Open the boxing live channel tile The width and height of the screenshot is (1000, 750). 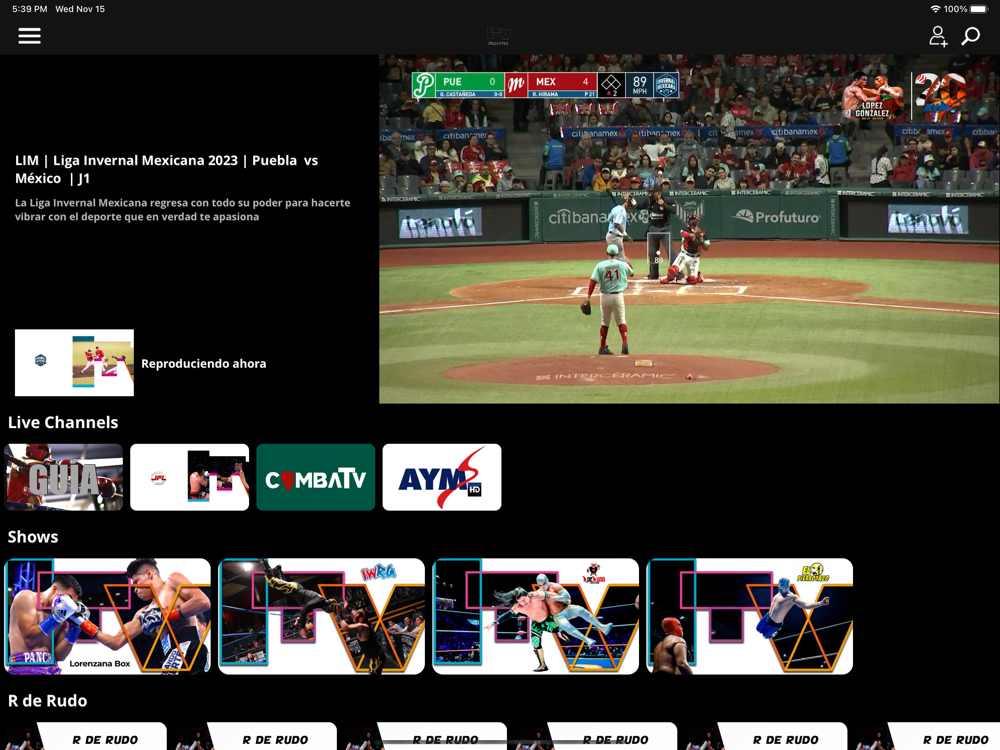pyautogui.click(x=189, y=477)
